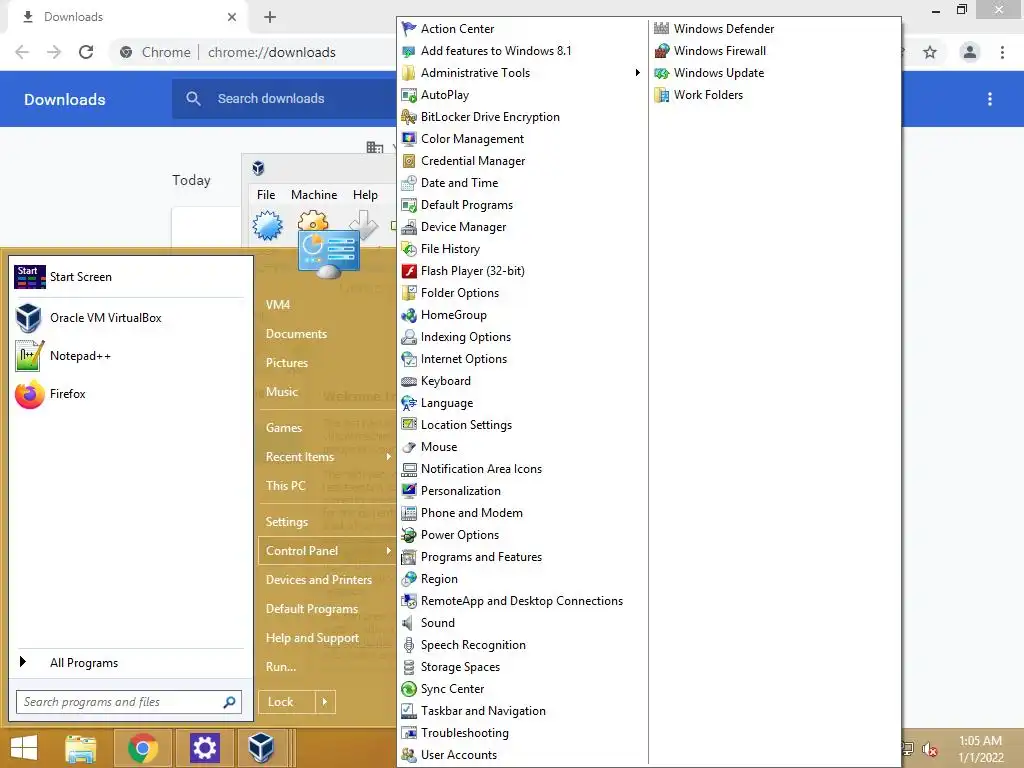Open the Mouse settings icon
The height and width of the screenshot is (768, 1024).
point(409,447)
